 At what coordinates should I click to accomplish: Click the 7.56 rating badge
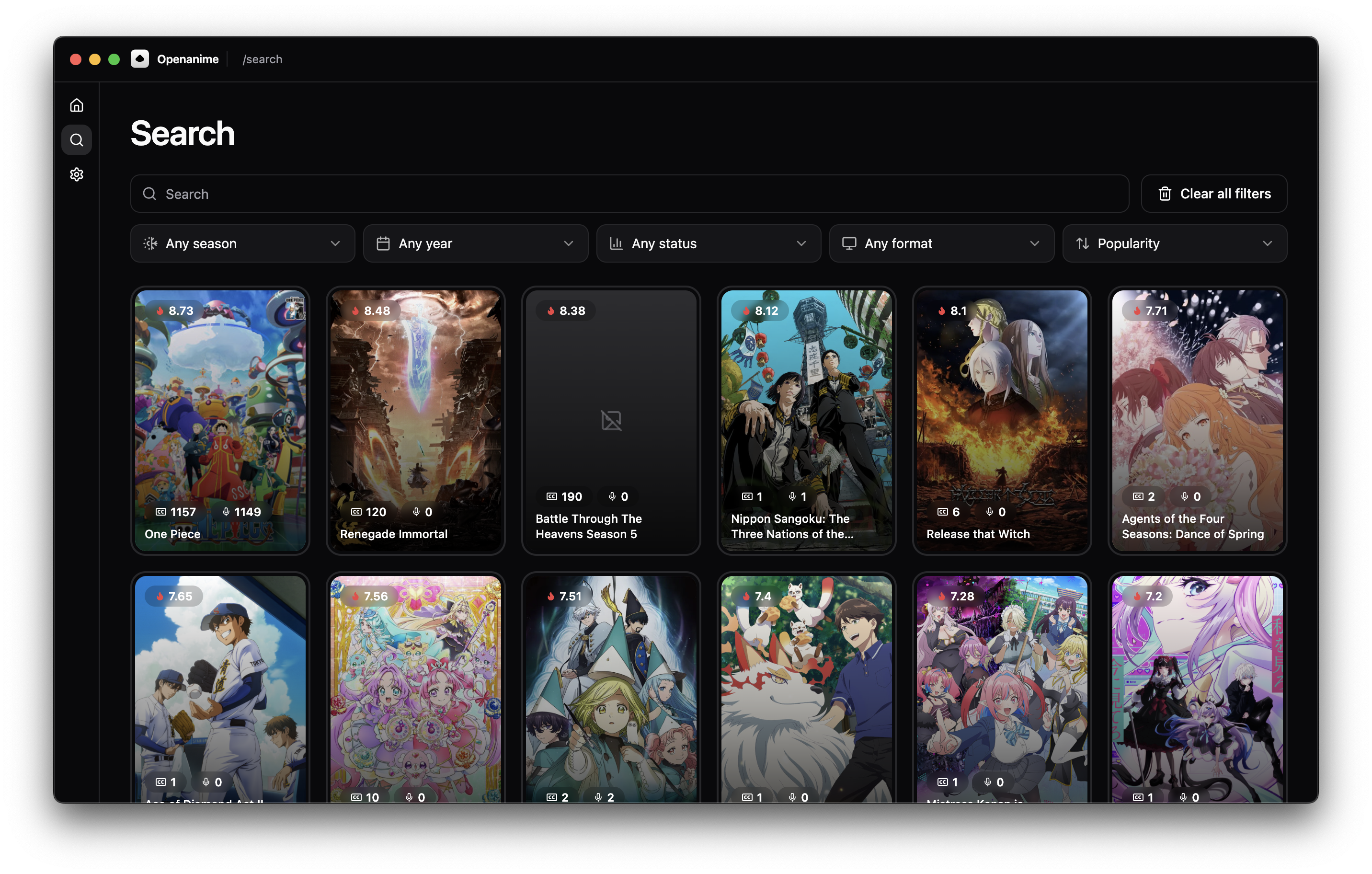pos(370,596)
